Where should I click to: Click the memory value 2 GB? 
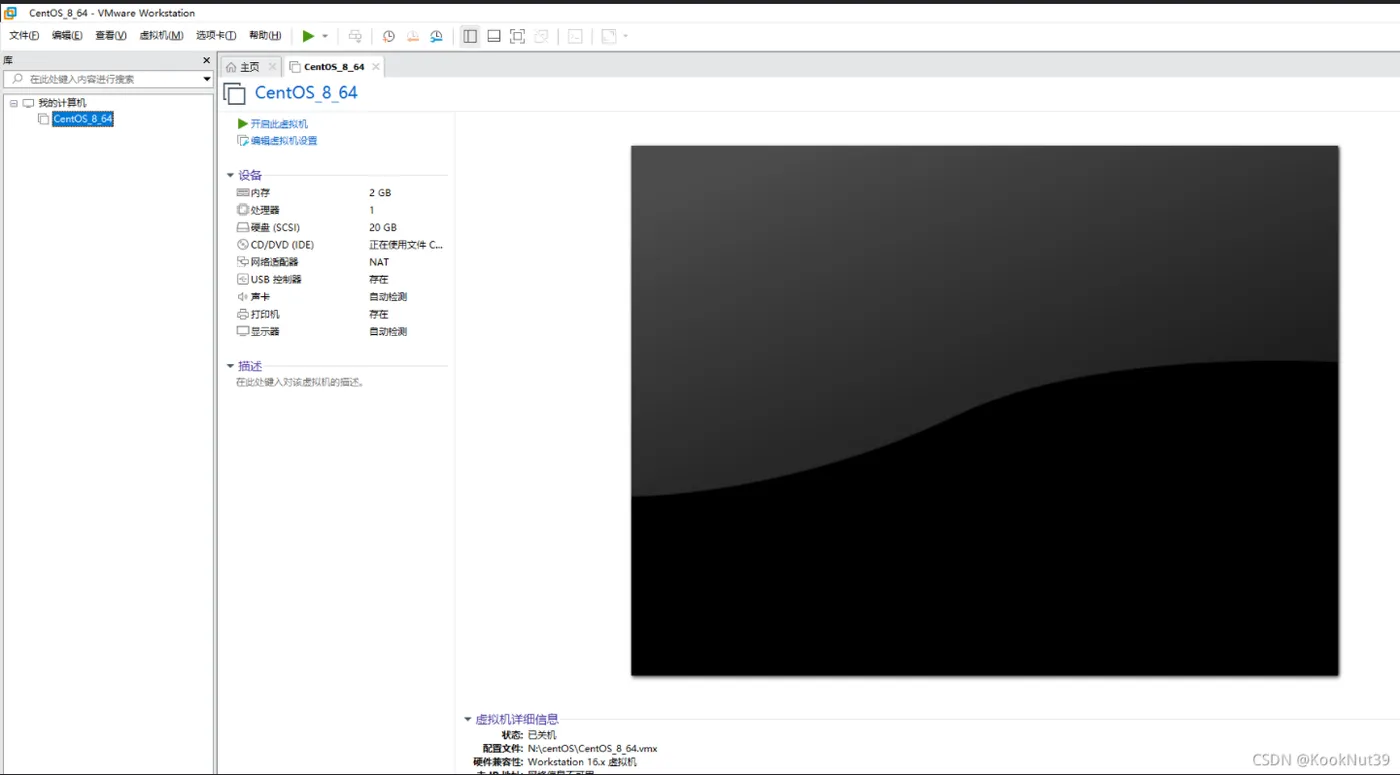[x=380, y=192]
